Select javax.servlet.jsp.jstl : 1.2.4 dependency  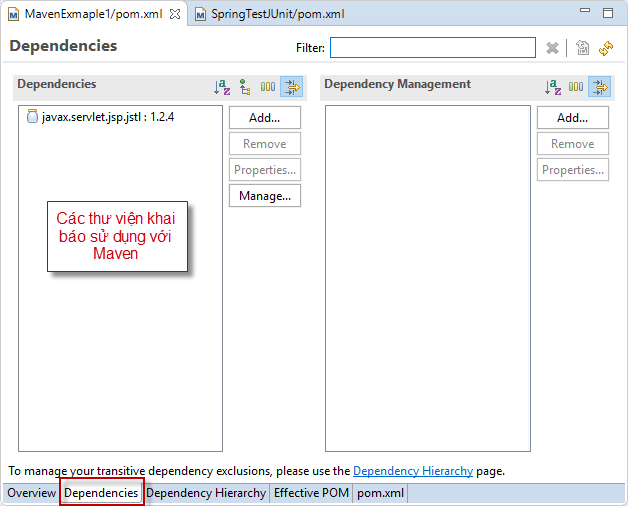(107, 117)
